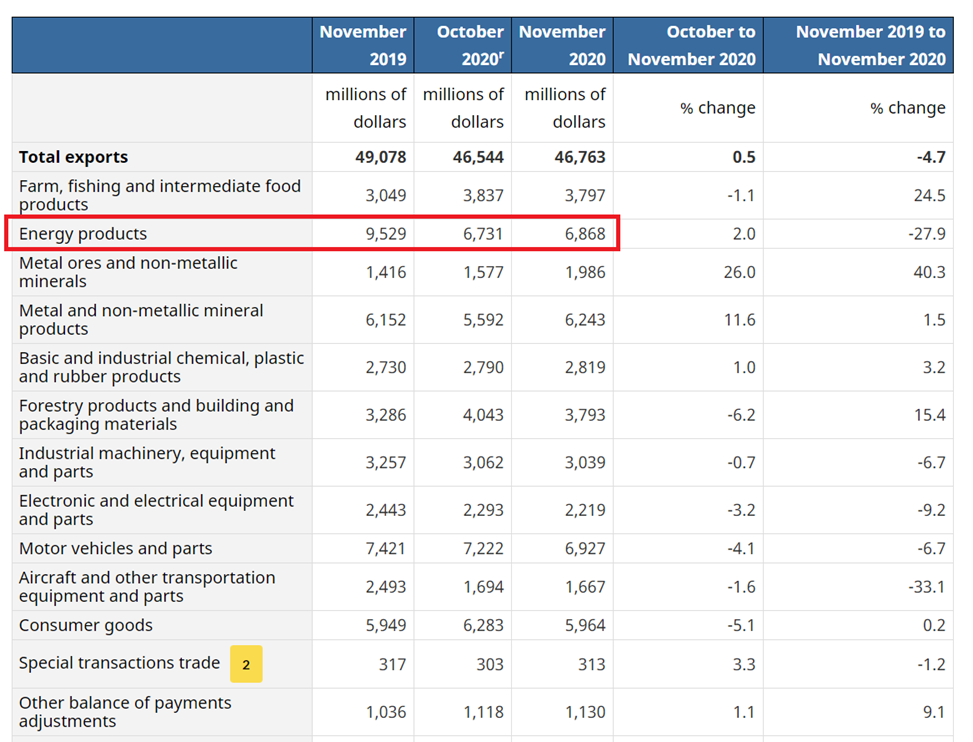
Task: Click the November 2020 column header
Action: point(562,45)
